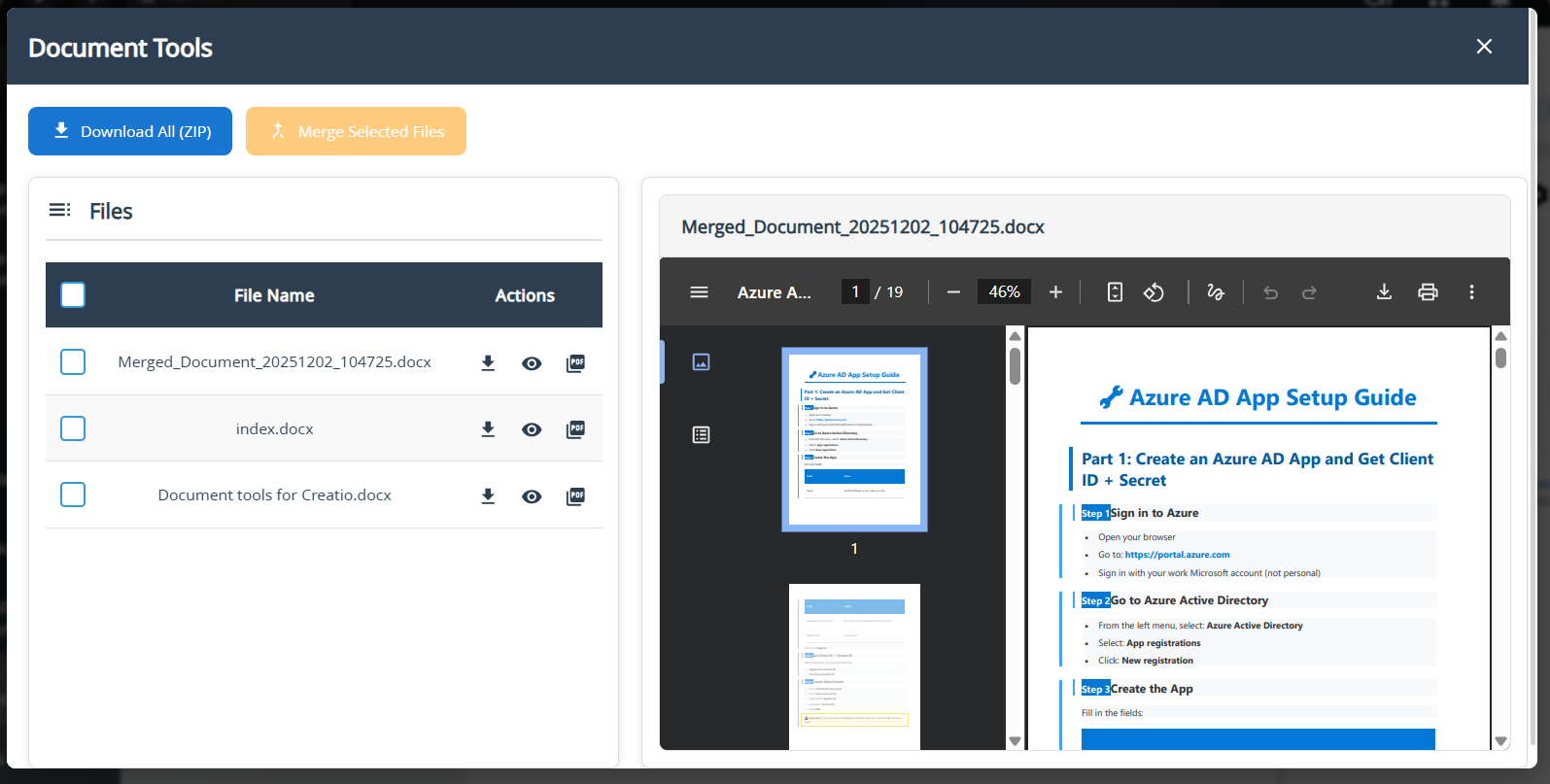Screen dimensions: 1550x784
Task: Toggle the PDF viewer sidebar menu
Action: point(699,292)
